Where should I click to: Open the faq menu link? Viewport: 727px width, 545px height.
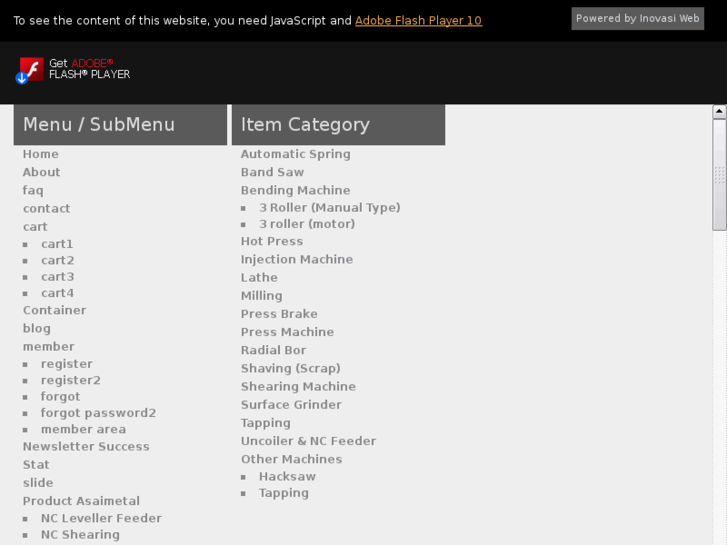coord(33,190)
